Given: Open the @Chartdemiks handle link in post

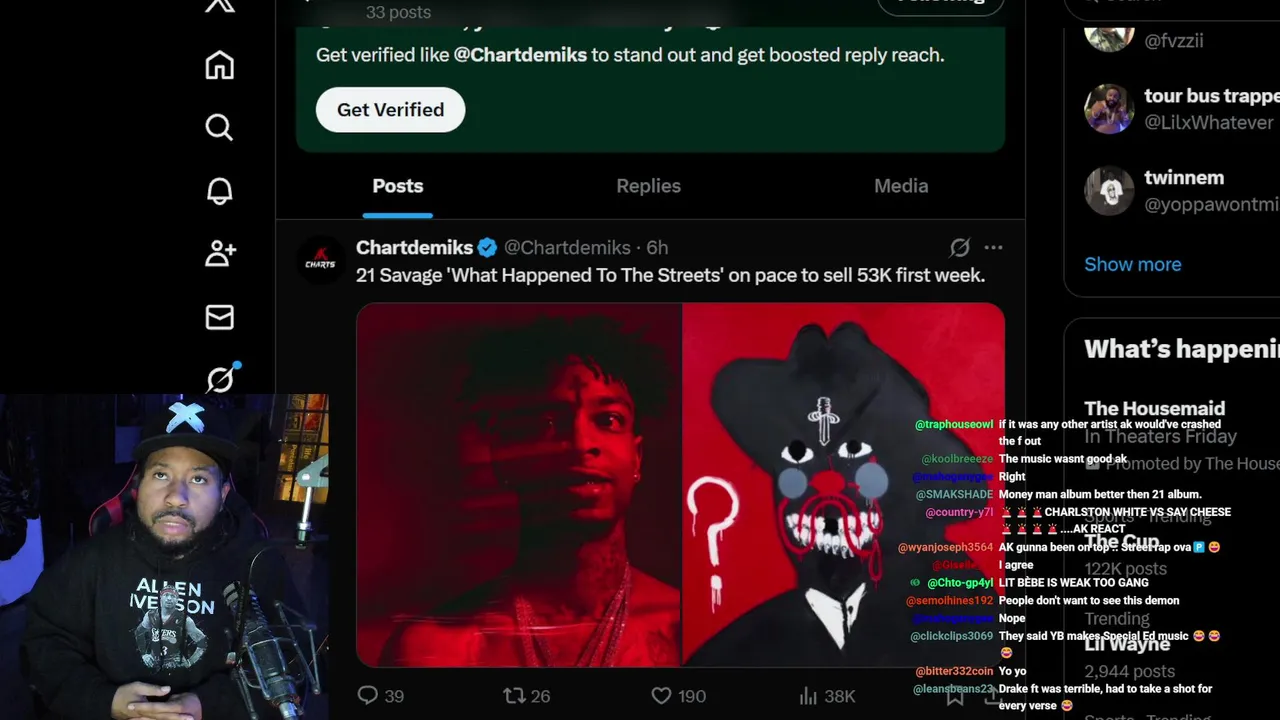Looking at the screenshot, I should pos(567,247).
